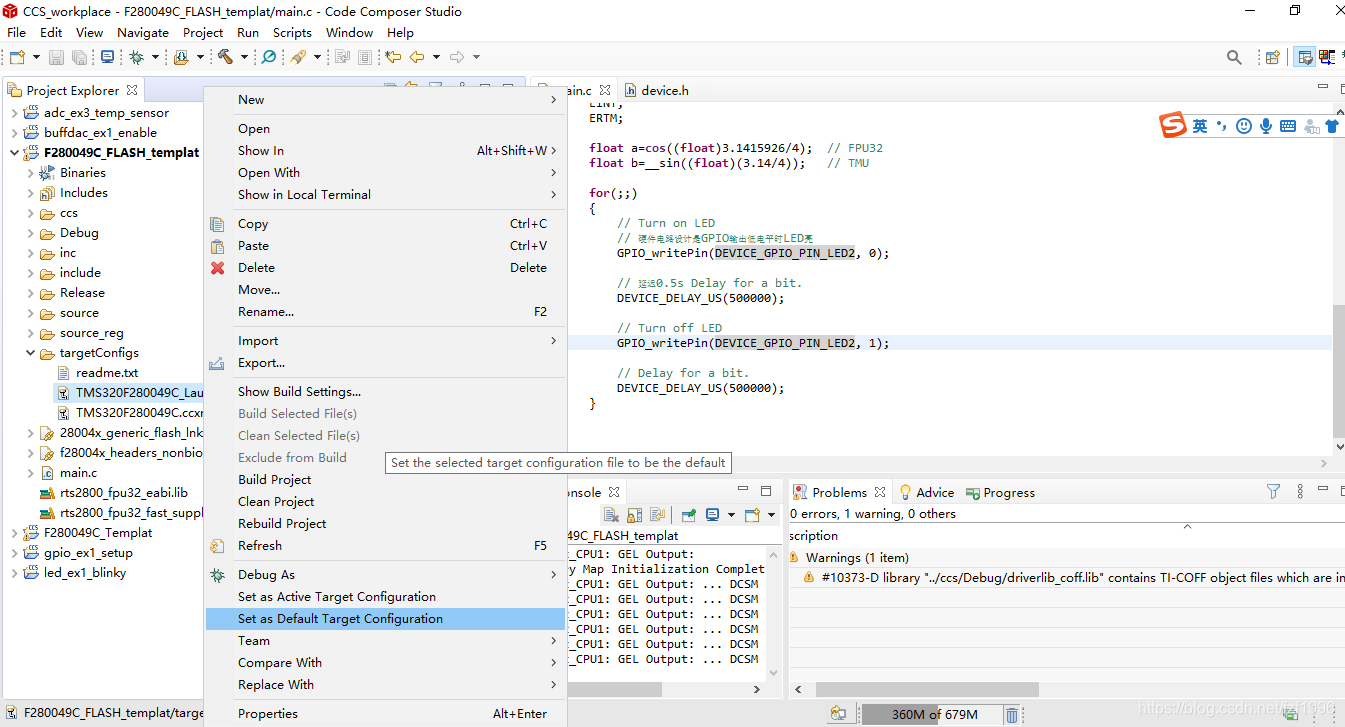The height and width of the screenshot is (727, 1345).
Task: Click the Save All toolbar icon
Action: (x=78, y=58)
